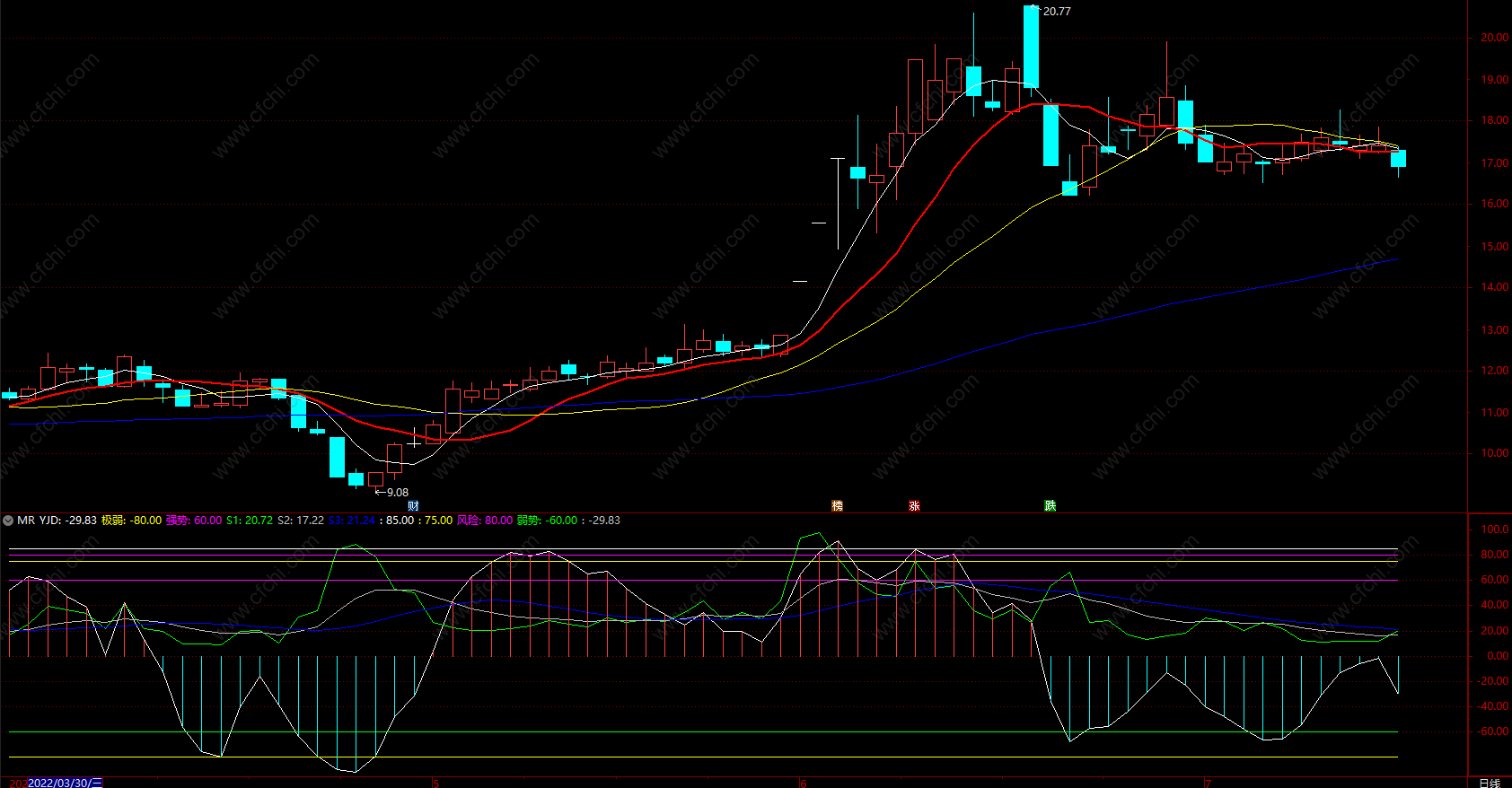Click the 财 financial event marker

[x=413, y=506]
